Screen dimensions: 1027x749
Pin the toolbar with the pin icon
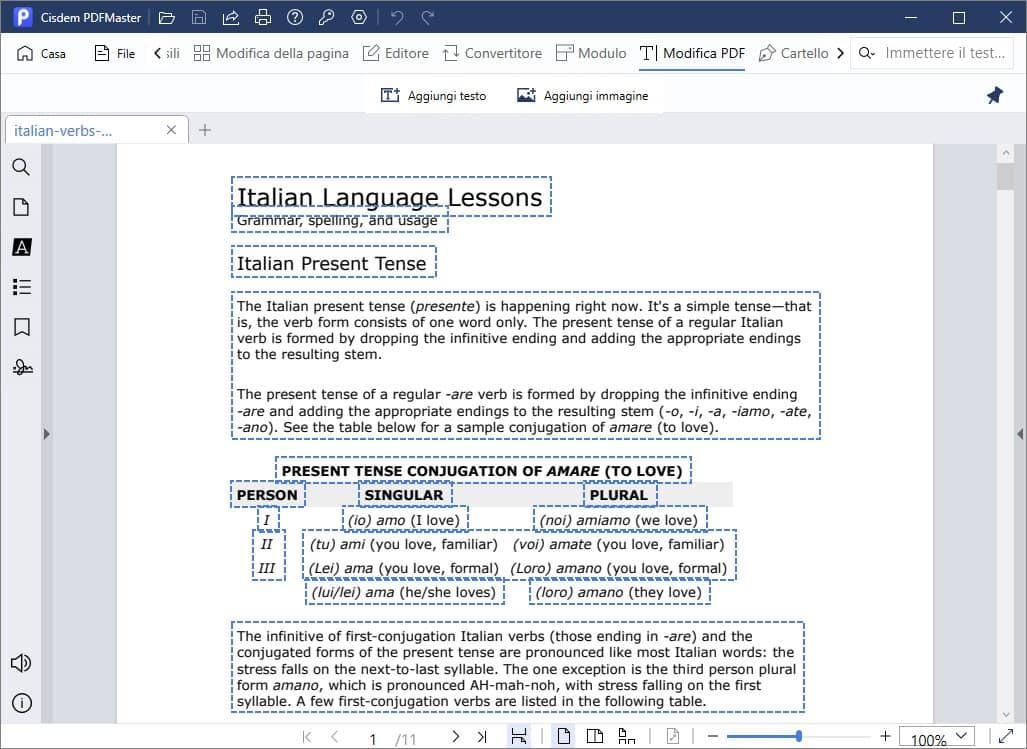point(994,95)
